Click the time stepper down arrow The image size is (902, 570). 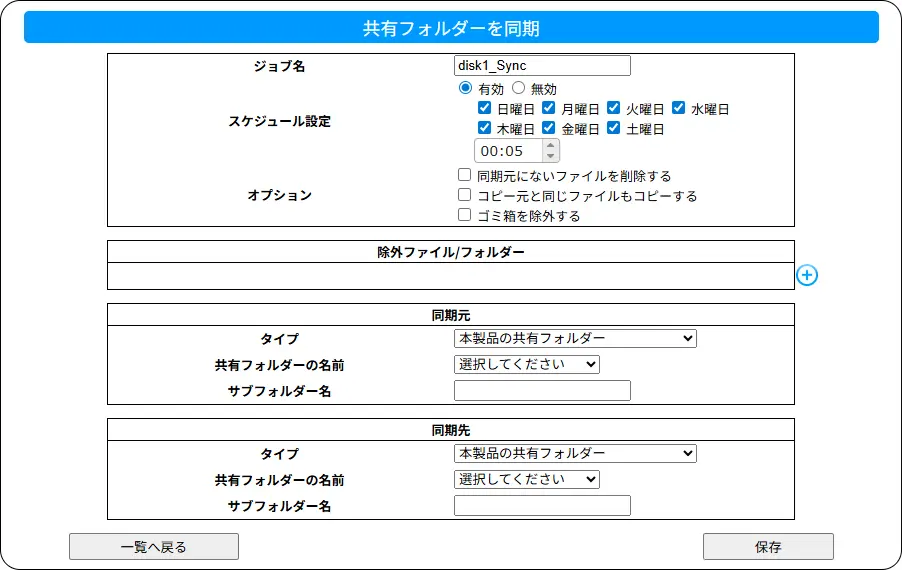[x=549, y=156]
